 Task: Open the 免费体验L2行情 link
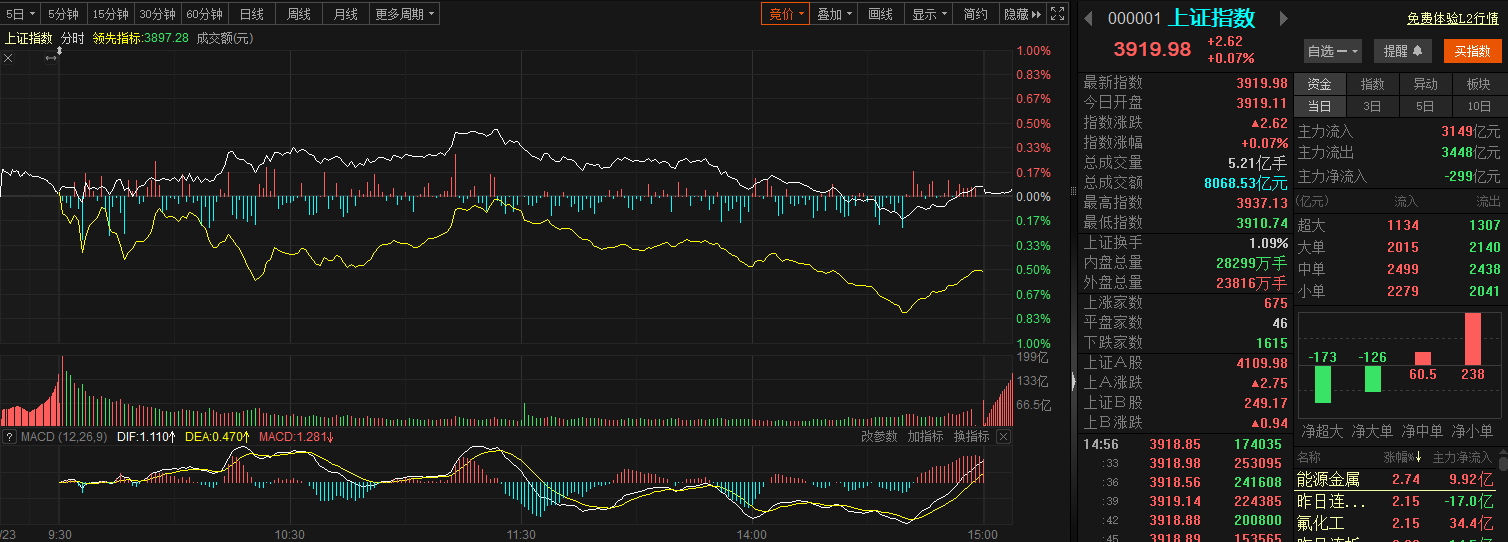tap(1452, 18)
